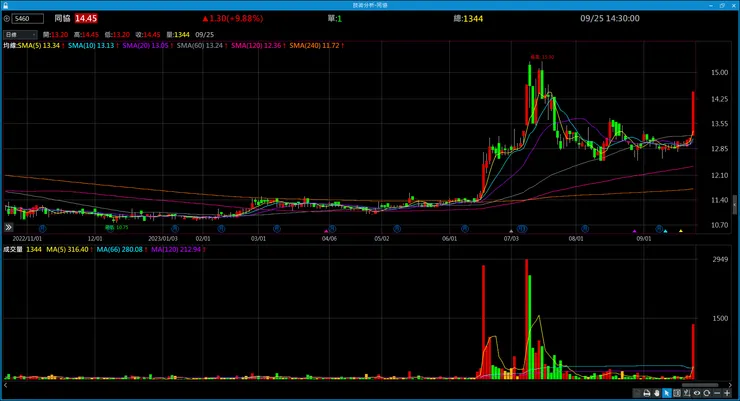Screen dimensions: 740x401
Task: Click the peak price label 最高 15.30
Action: [542, 57]
